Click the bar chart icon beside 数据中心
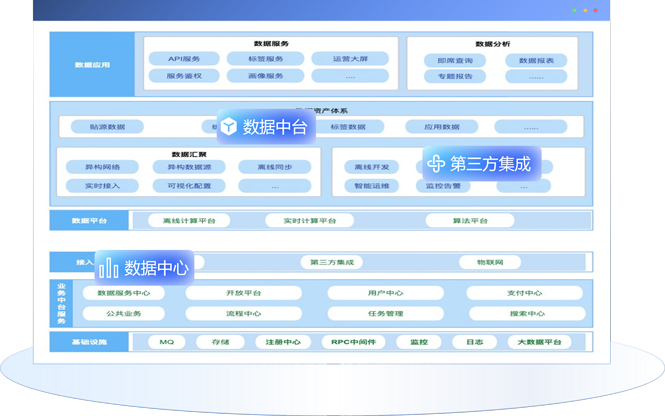 pyautogui.click(x=108, y=268)
